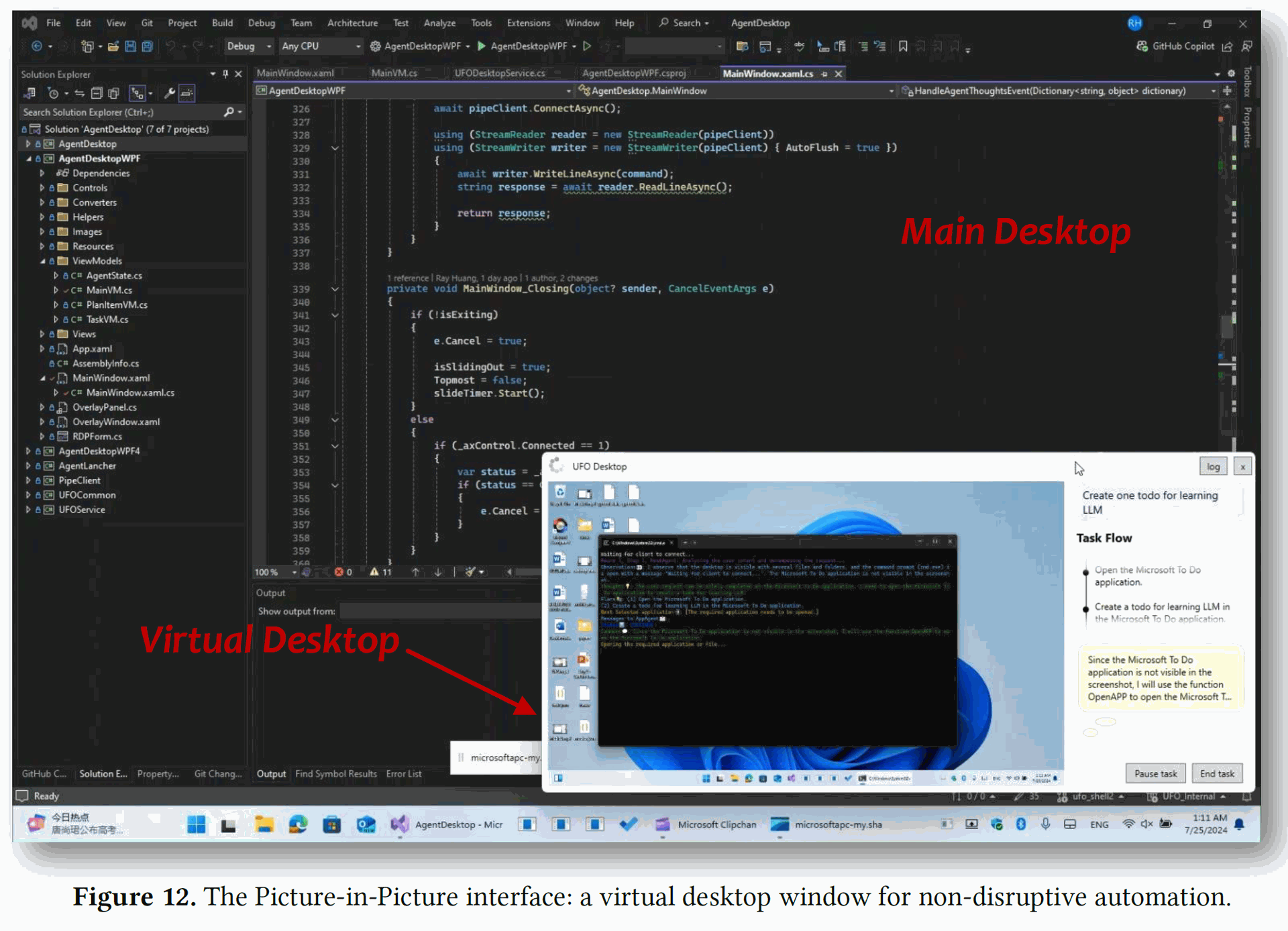
Task: Open the 100 % zoom level dropdown
Action: click(275, 572)
